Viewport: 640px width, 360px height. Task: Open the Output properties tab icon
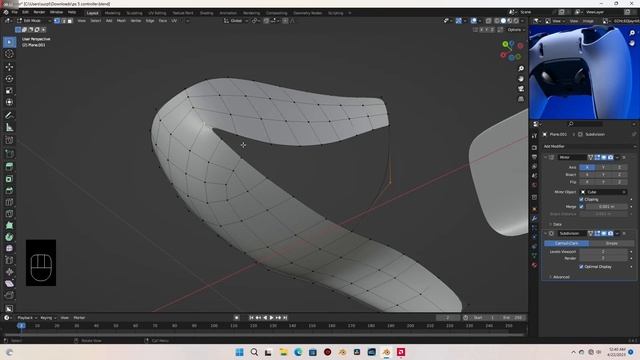click(x=534, y=157)
